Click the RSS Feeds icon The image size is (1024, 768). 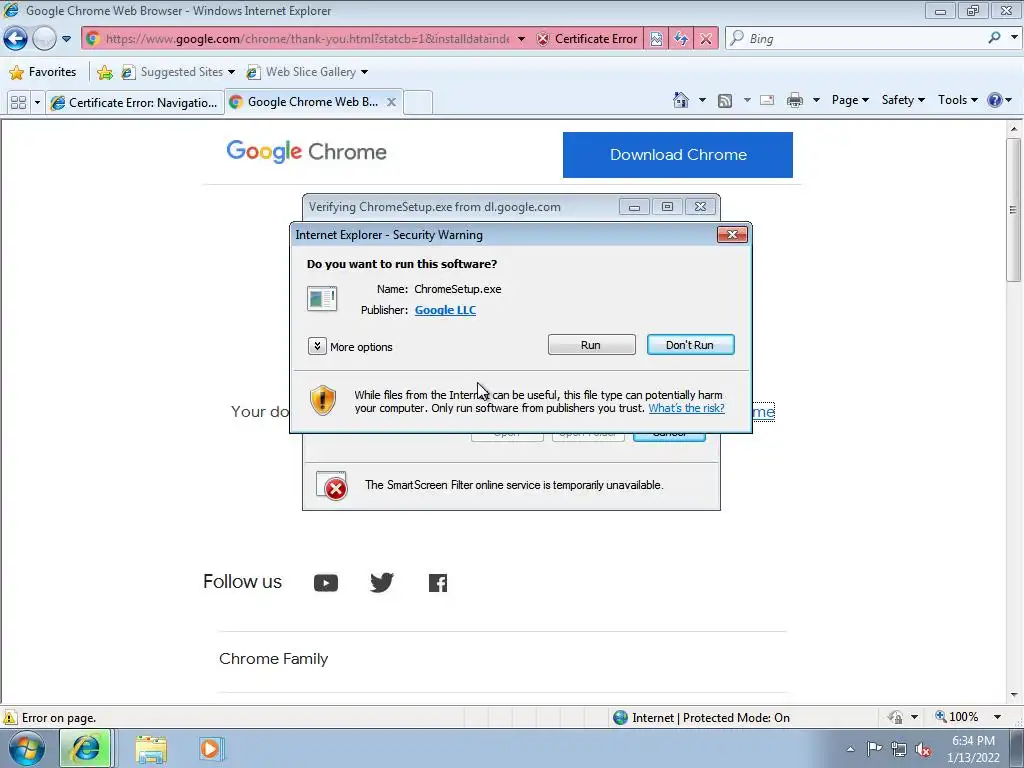coord(724,100)
